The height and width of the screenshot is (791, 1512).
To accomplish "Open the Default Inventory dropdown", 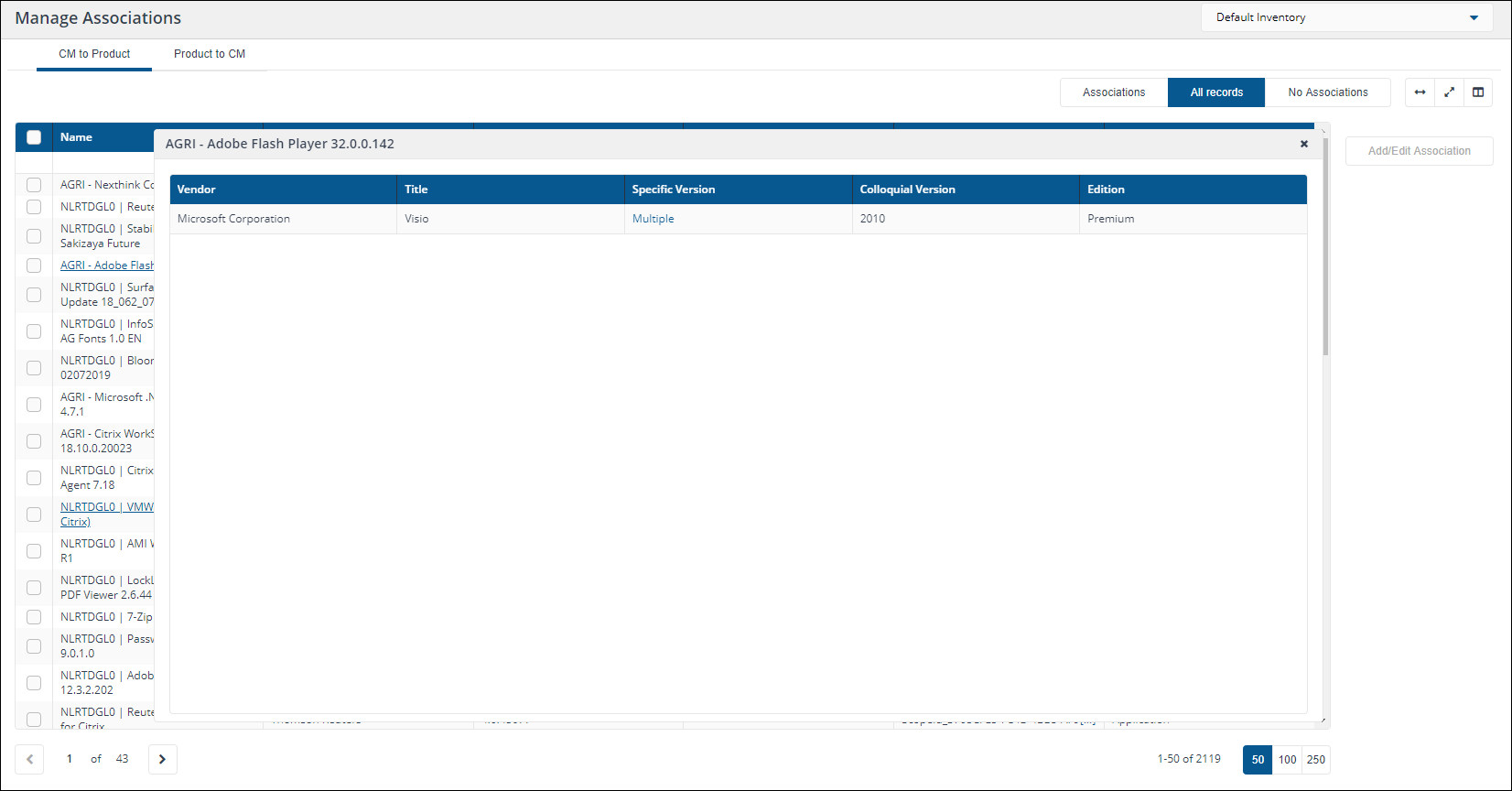I will coord(1345,17).
